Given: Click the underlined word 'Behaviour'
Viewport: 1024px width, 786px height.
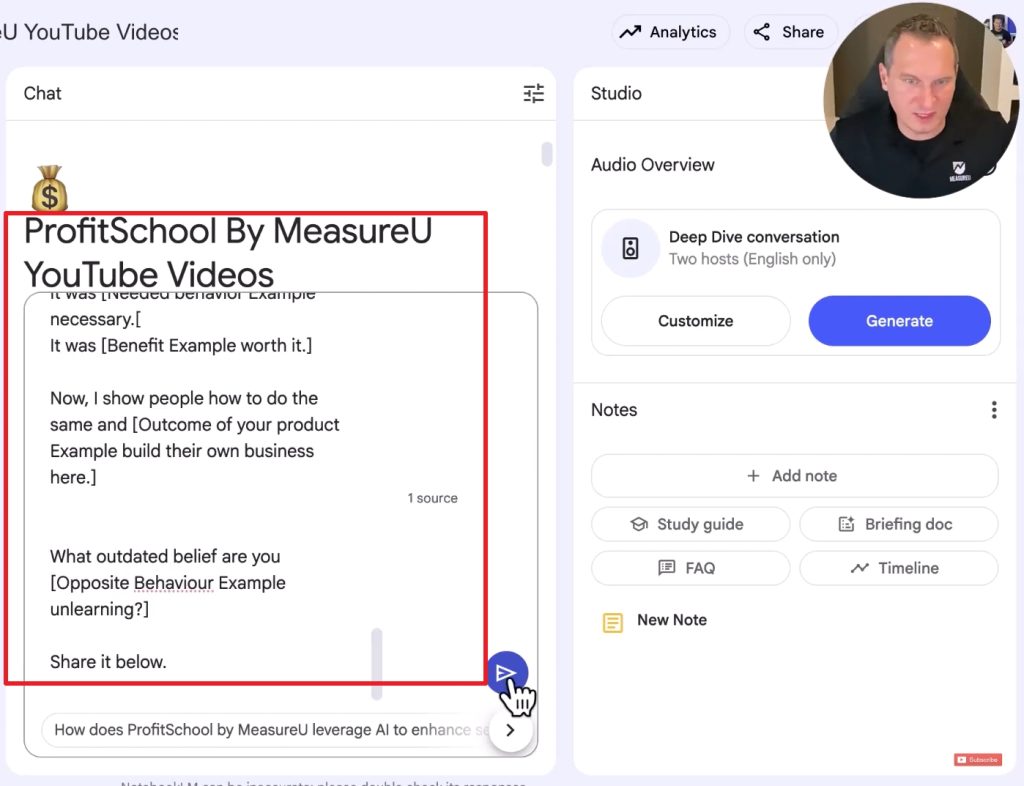Looking at the screenshot, I should click(174, 583).
